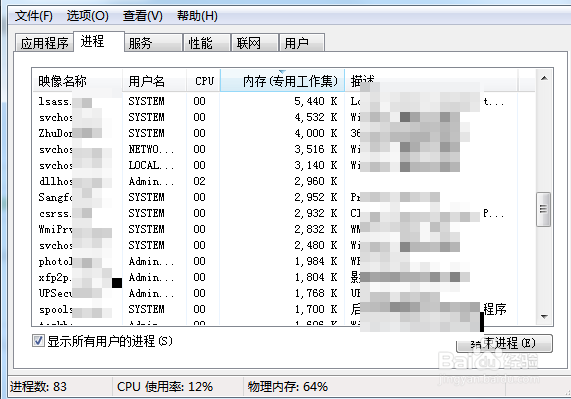Open the 用户 tab
Image resolution: width=571 pixels, height=399 pixels.
click(x=302, y=43)
